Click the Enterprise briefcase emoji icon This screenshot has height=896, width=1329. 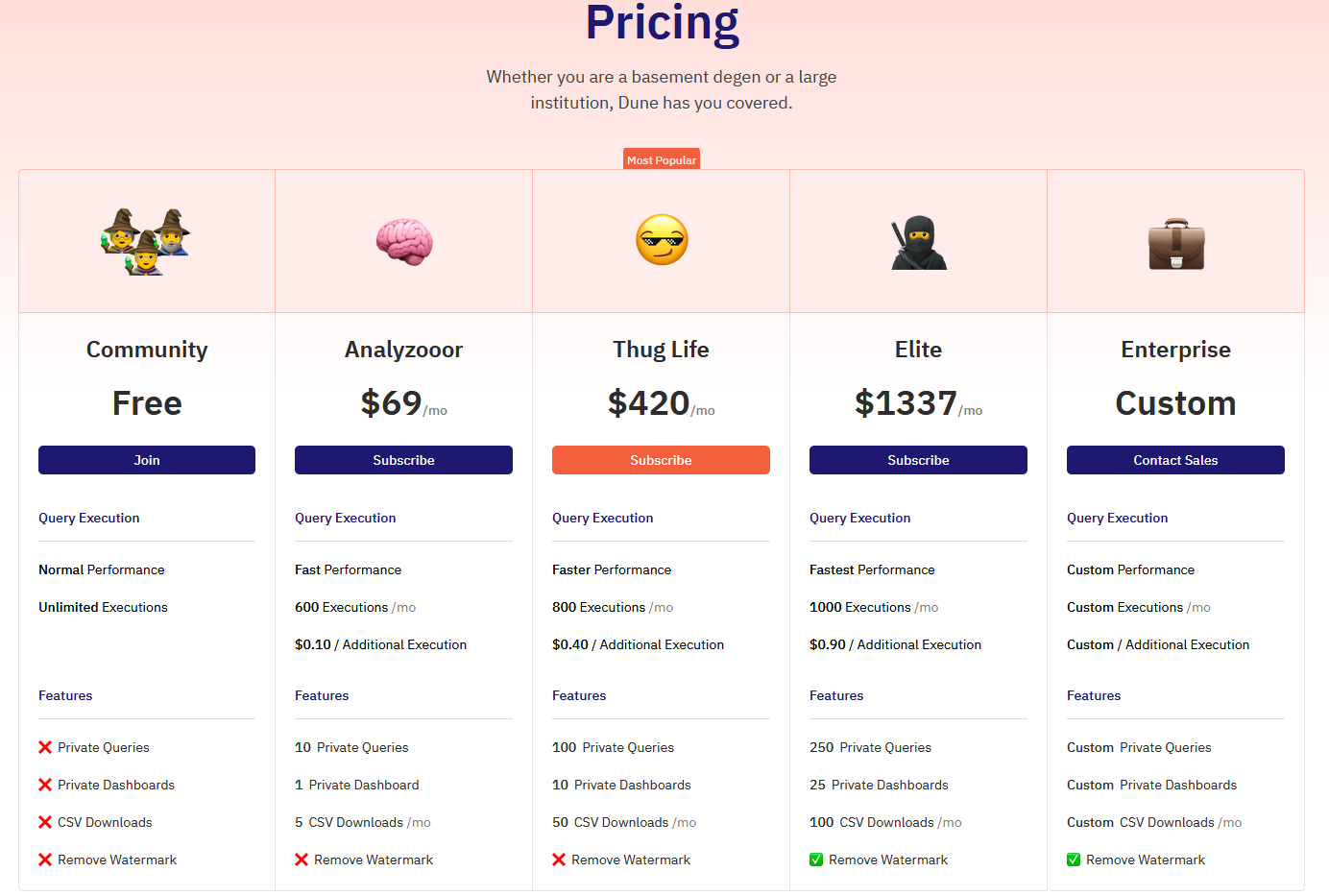point(1176,244)
